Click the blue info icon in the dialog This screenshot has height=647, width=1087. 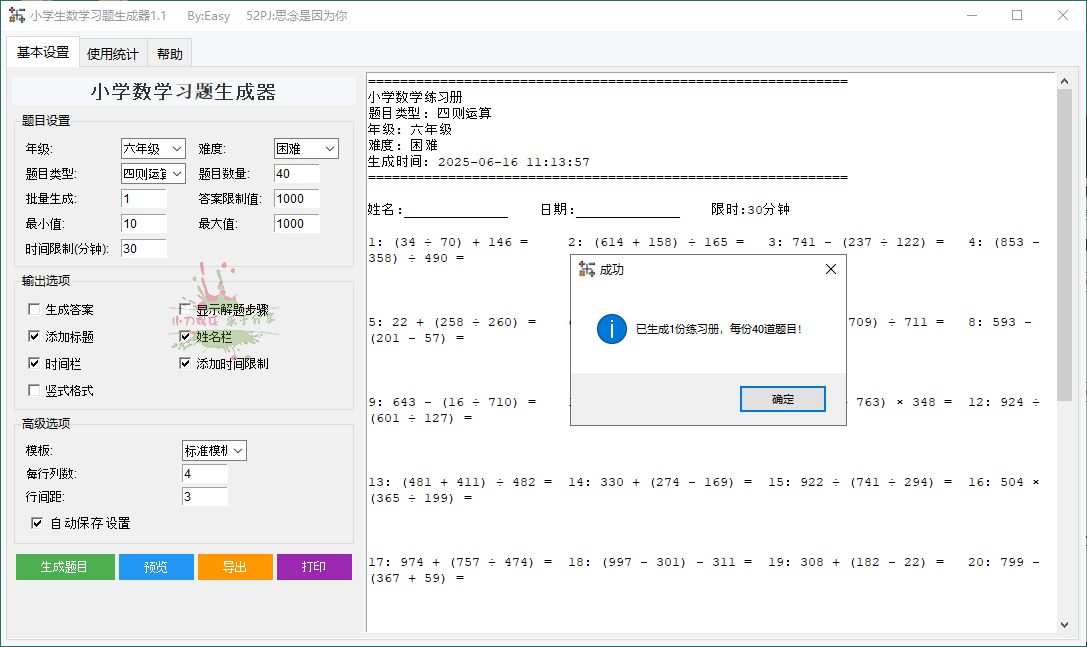pos(611,328)
